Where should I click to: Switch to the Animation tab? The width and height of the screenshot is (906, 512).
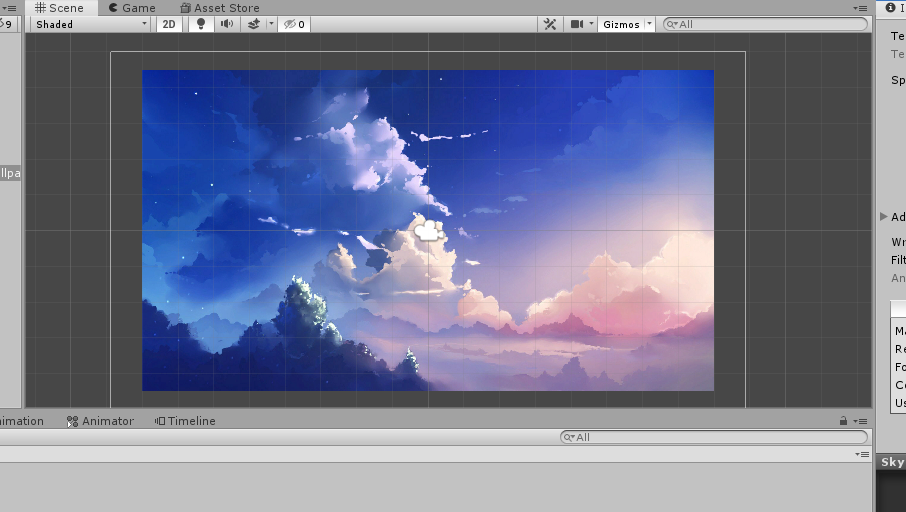[22, 421]
